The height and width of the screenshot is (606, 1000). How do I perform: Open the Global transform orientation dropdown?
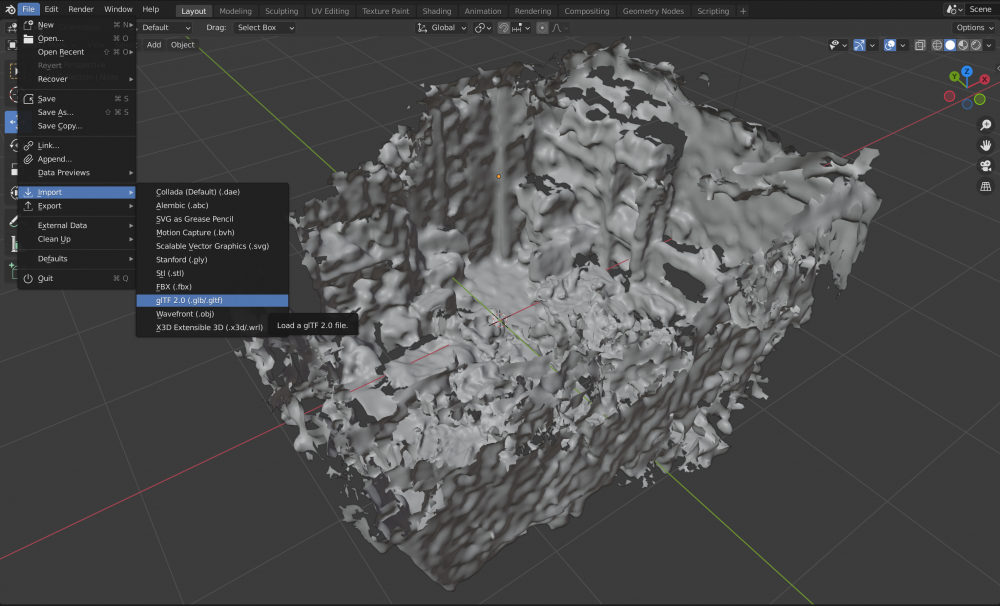(441, 28)
